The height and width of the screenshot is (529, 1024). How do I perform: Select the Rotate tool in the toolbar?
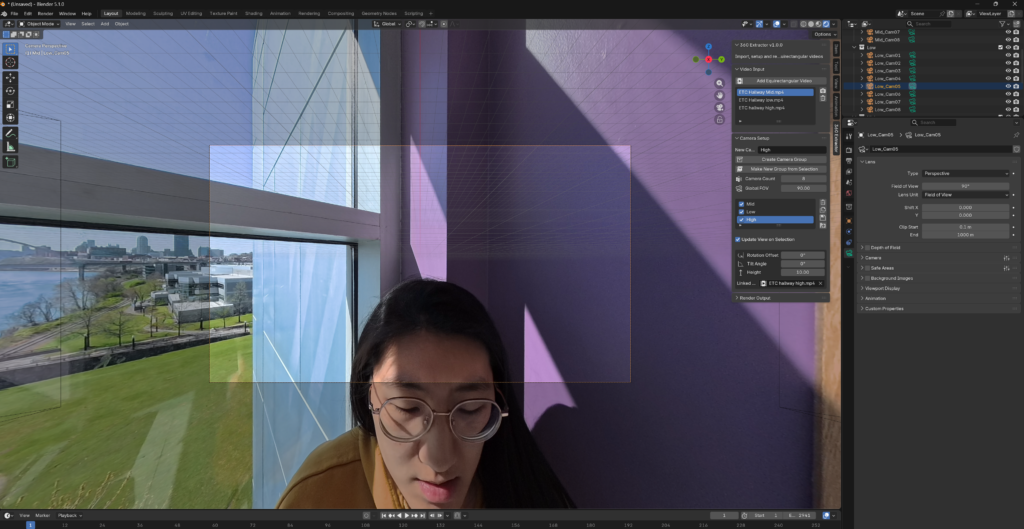[x=10, y=91]
